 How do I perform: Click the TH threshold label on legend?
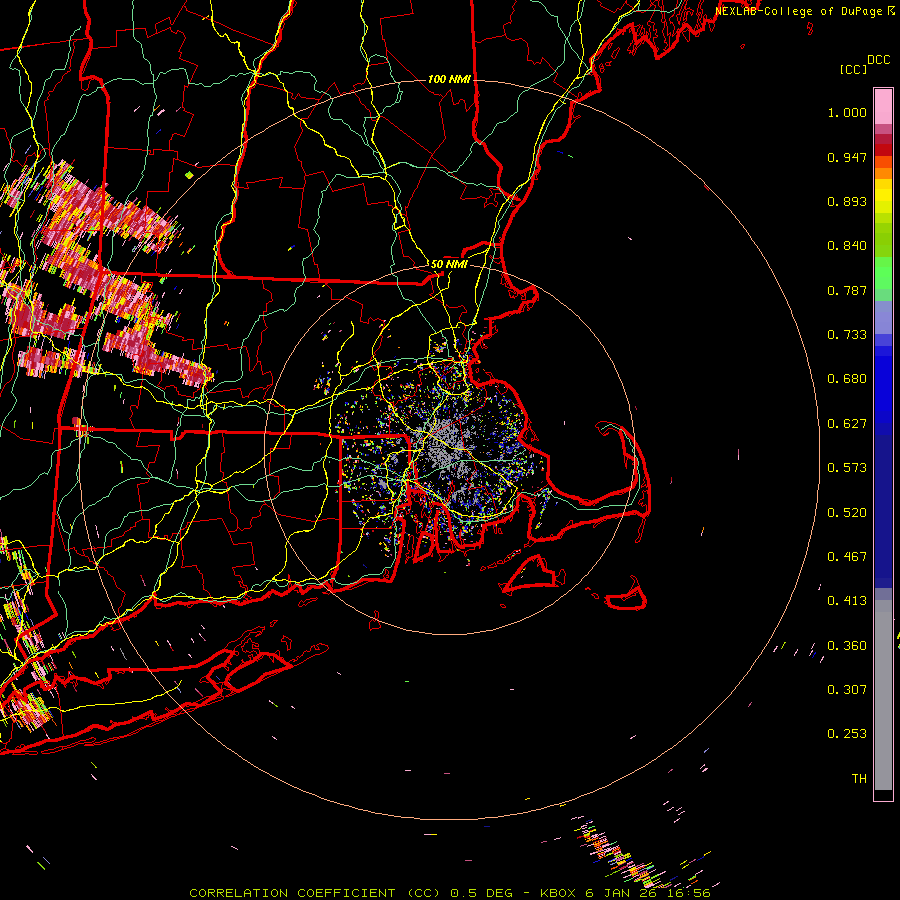click(x=859, y=779)
